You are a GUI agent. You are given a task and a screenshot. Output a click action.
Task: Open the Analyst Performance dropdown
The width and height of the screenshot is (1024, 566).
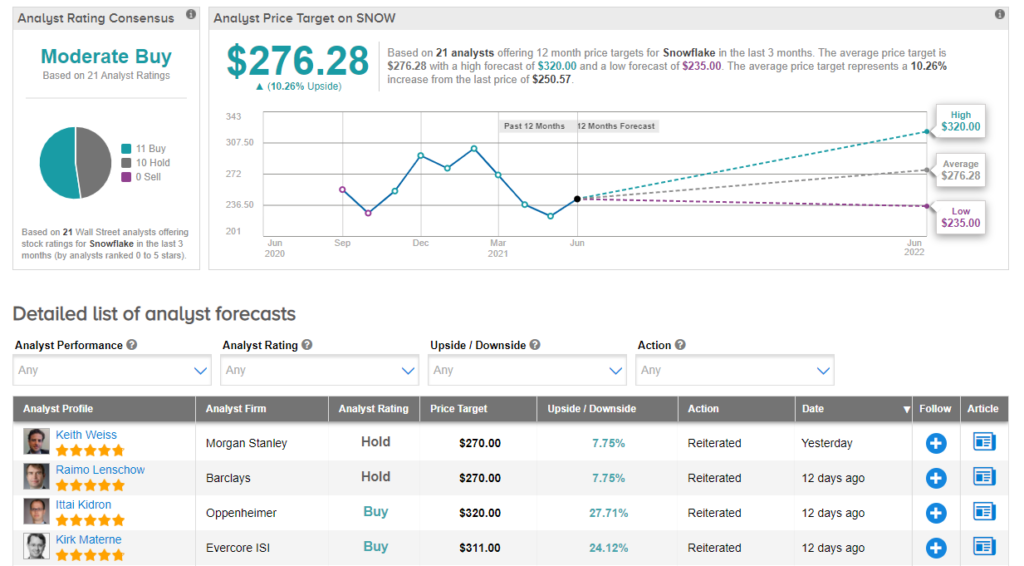pos(113,370)
